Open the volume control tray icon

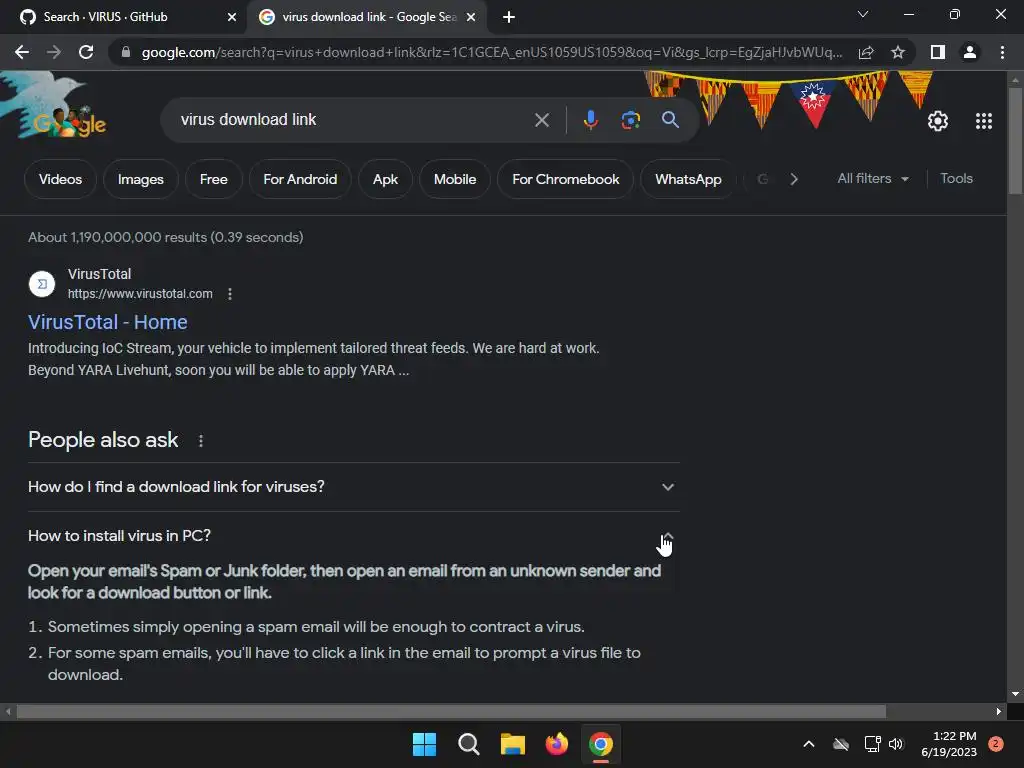tap(896, 744)
